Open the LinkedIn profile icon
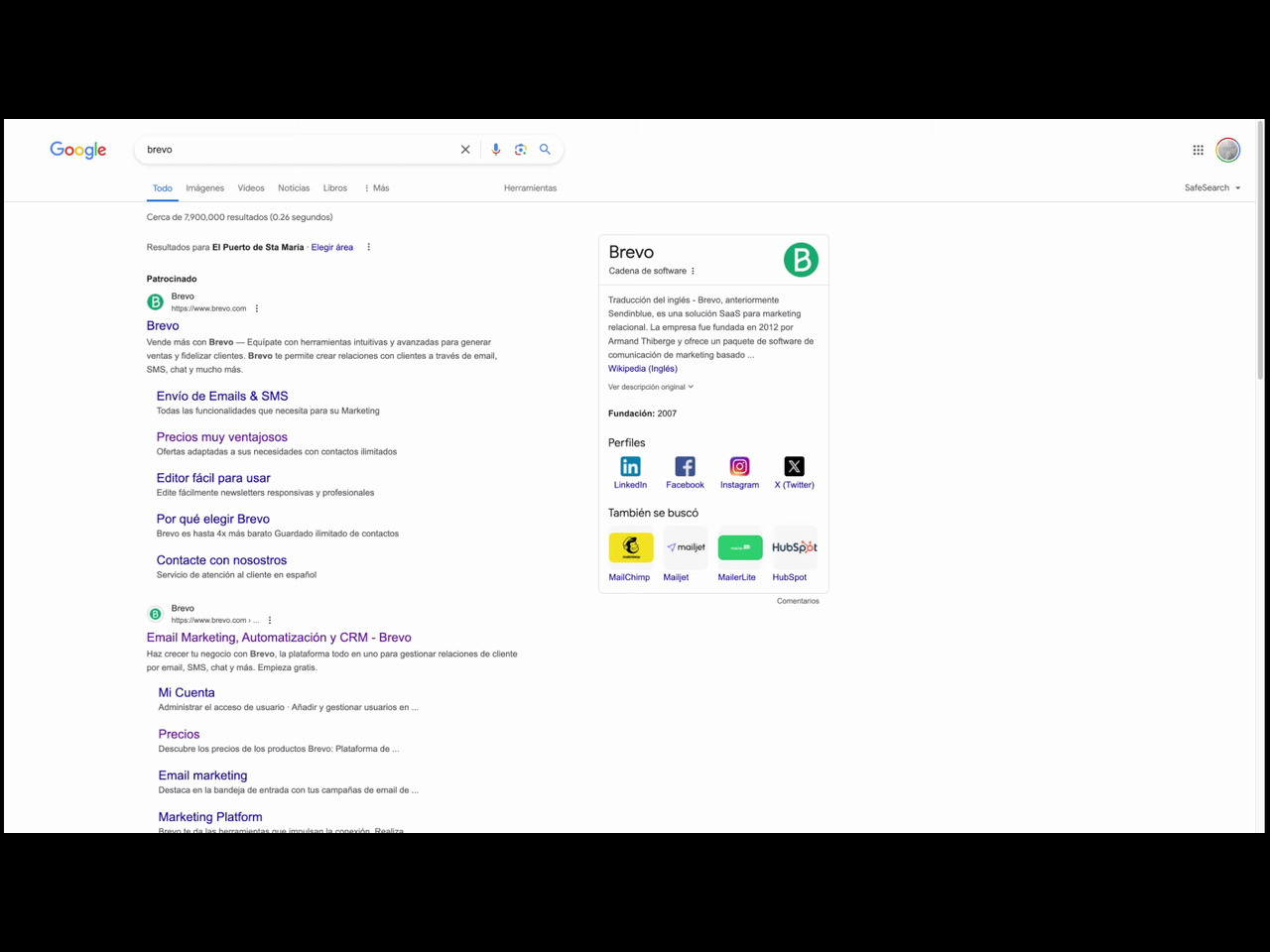 pyautogui.click(x=630, y=466)
